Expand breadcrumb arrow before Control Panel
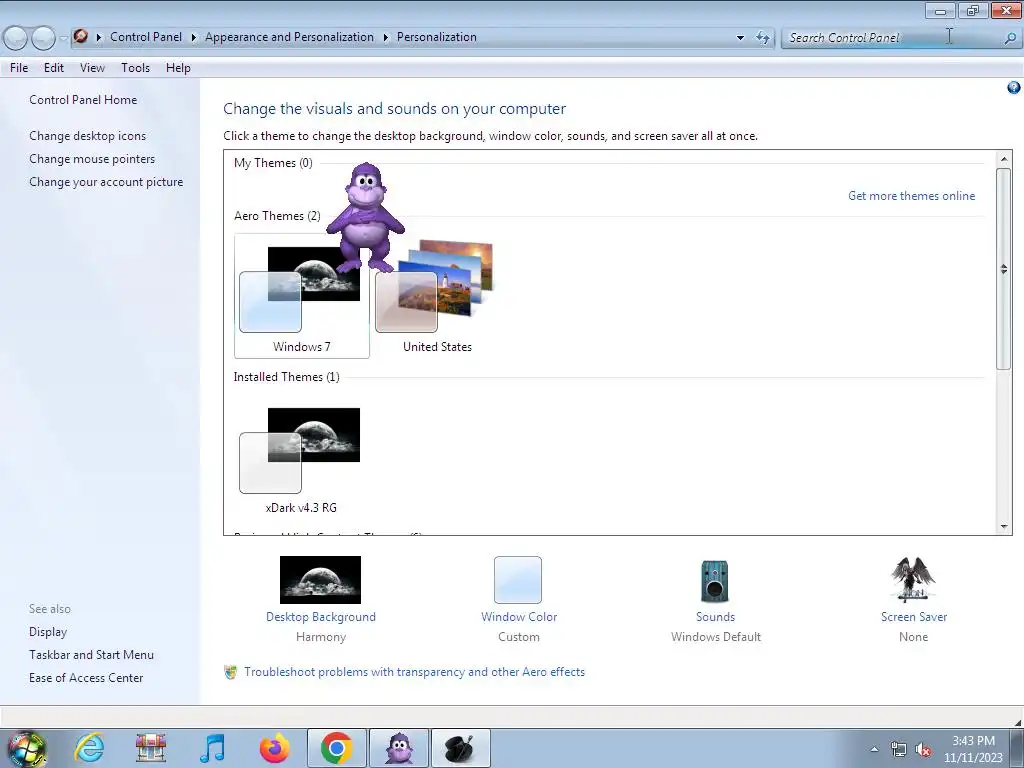 pyautogui.click(x=99, y=37)
